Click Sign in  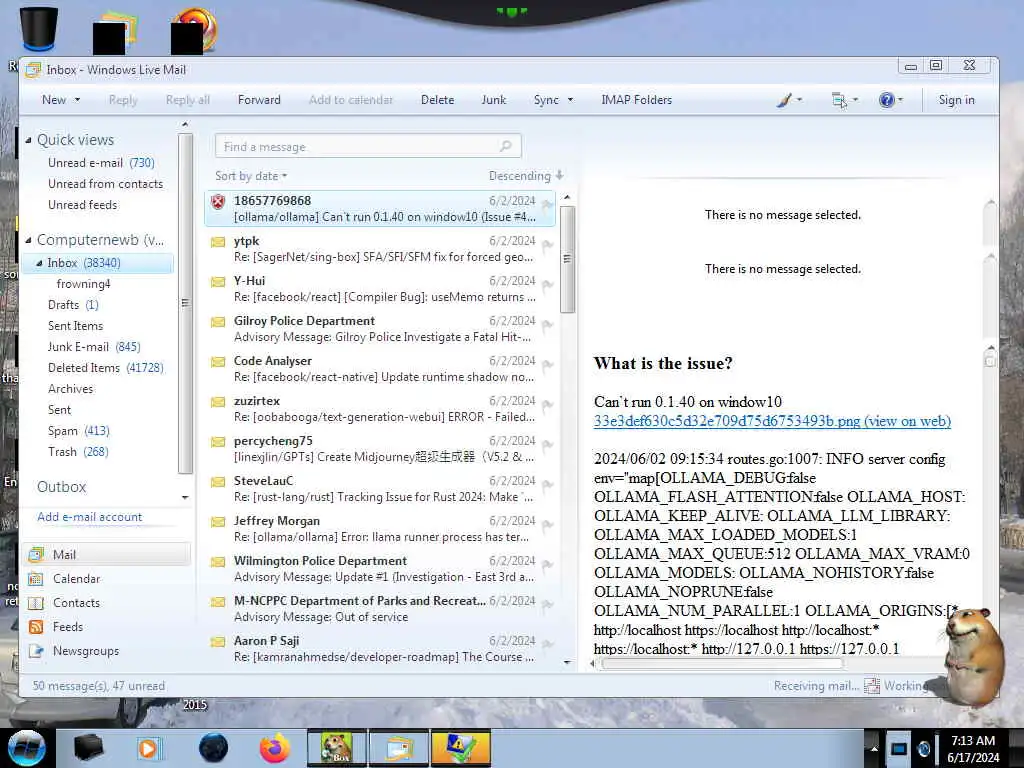coord(956,100)
